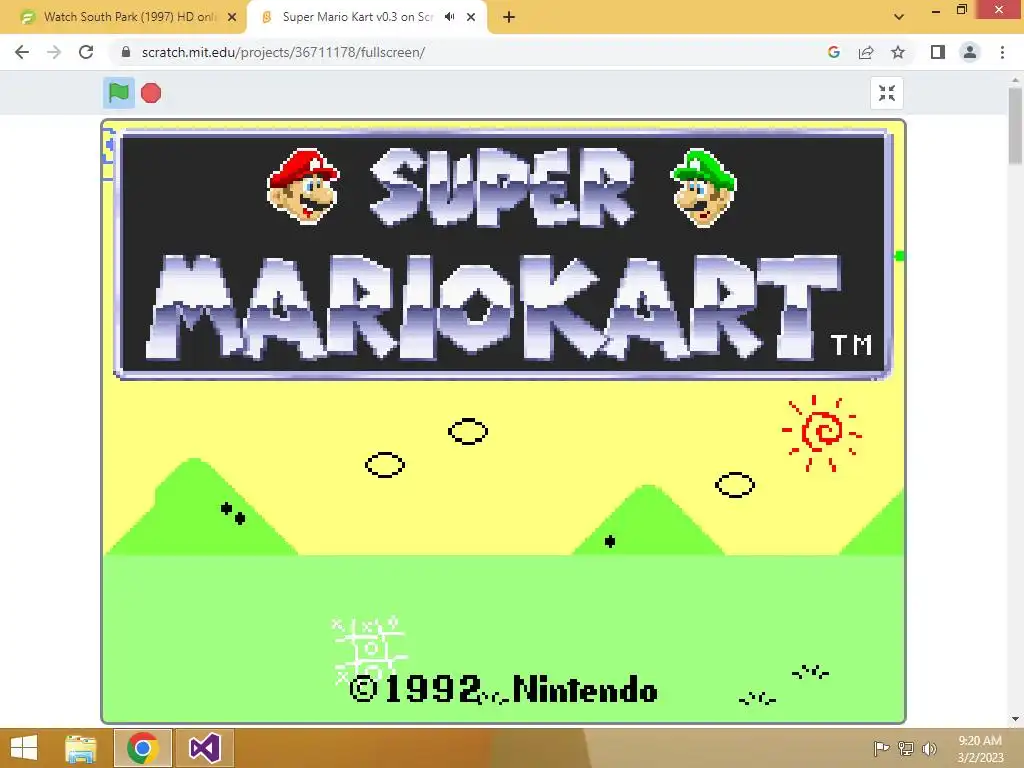Minimize the Chrome window

(x=936, y=10)
